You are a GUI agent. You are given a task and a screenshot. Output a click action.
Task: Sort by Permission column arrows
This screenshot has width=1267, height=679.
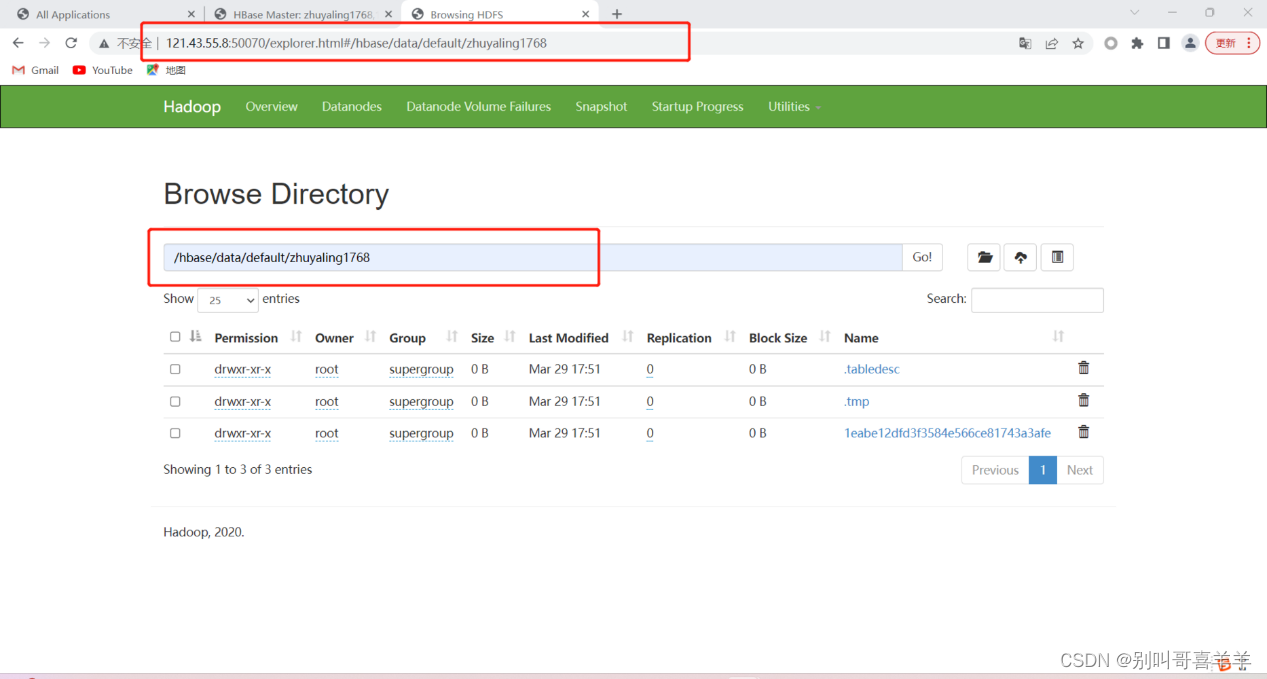coord(296,336)
